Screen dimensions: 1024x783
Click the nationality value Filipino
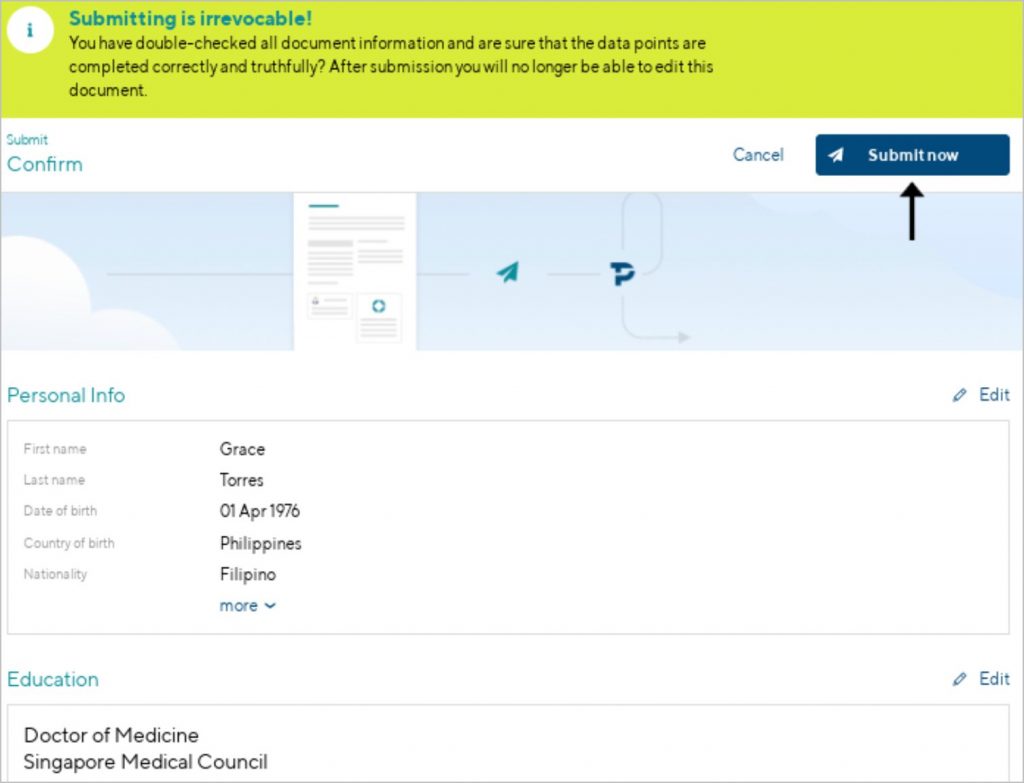(x=248, y=575)
